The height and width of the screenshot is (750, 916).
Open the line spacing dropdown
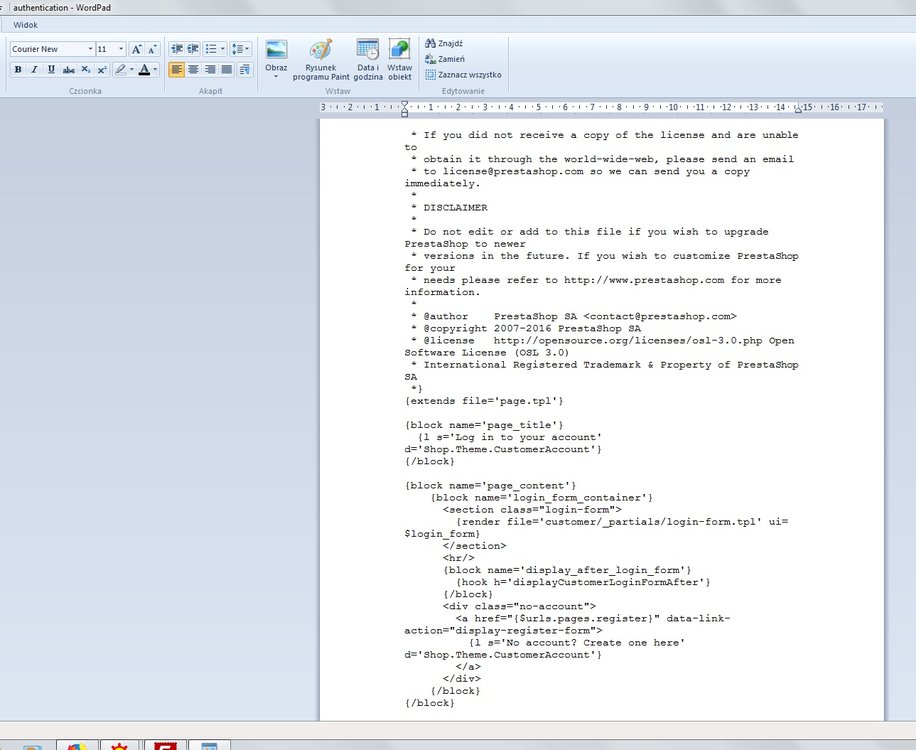coord(241,48)
